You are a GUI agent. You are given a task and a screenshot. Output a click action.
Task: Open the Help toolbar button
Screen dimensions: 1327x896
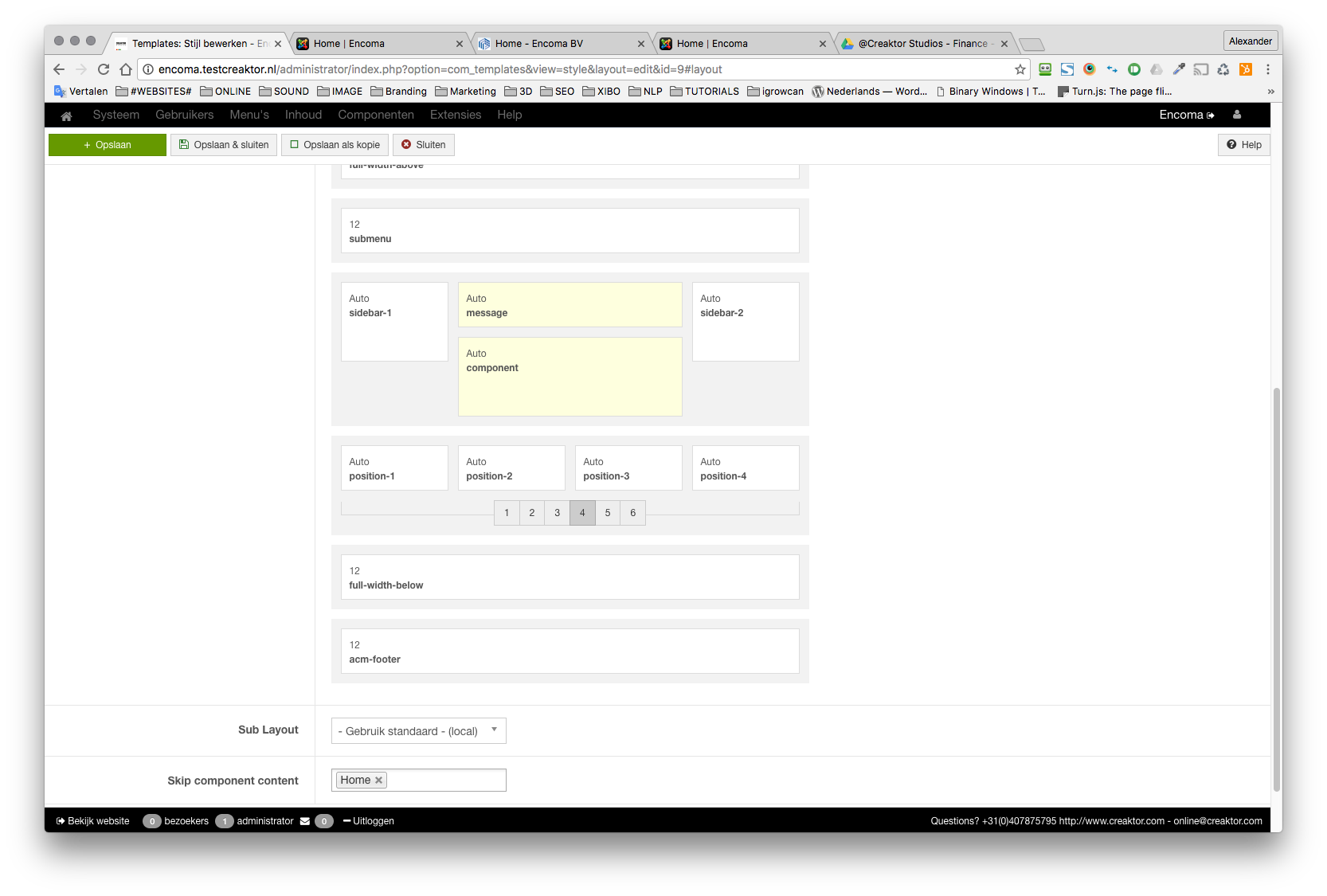(x=1244, y=145)
